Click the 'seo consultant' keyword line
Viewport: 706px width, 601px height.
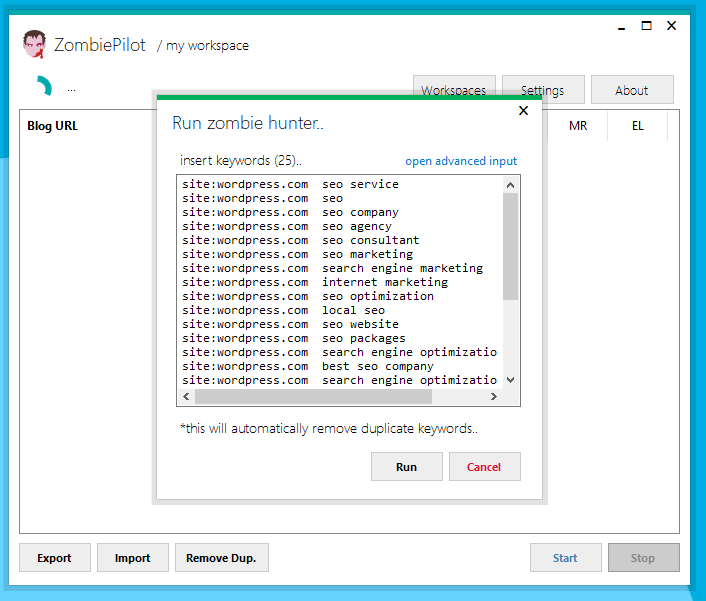301,240
